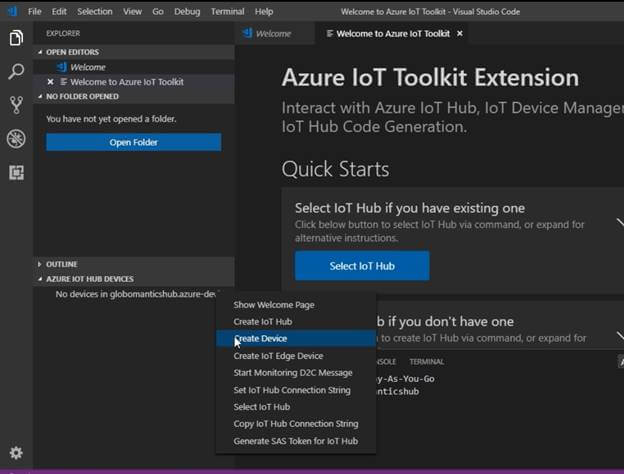Image resolution: width=624 pixels, height=474 pixels.
Task: Choose Select IoT Hub from context menu
Action: [x=296, y=407]
